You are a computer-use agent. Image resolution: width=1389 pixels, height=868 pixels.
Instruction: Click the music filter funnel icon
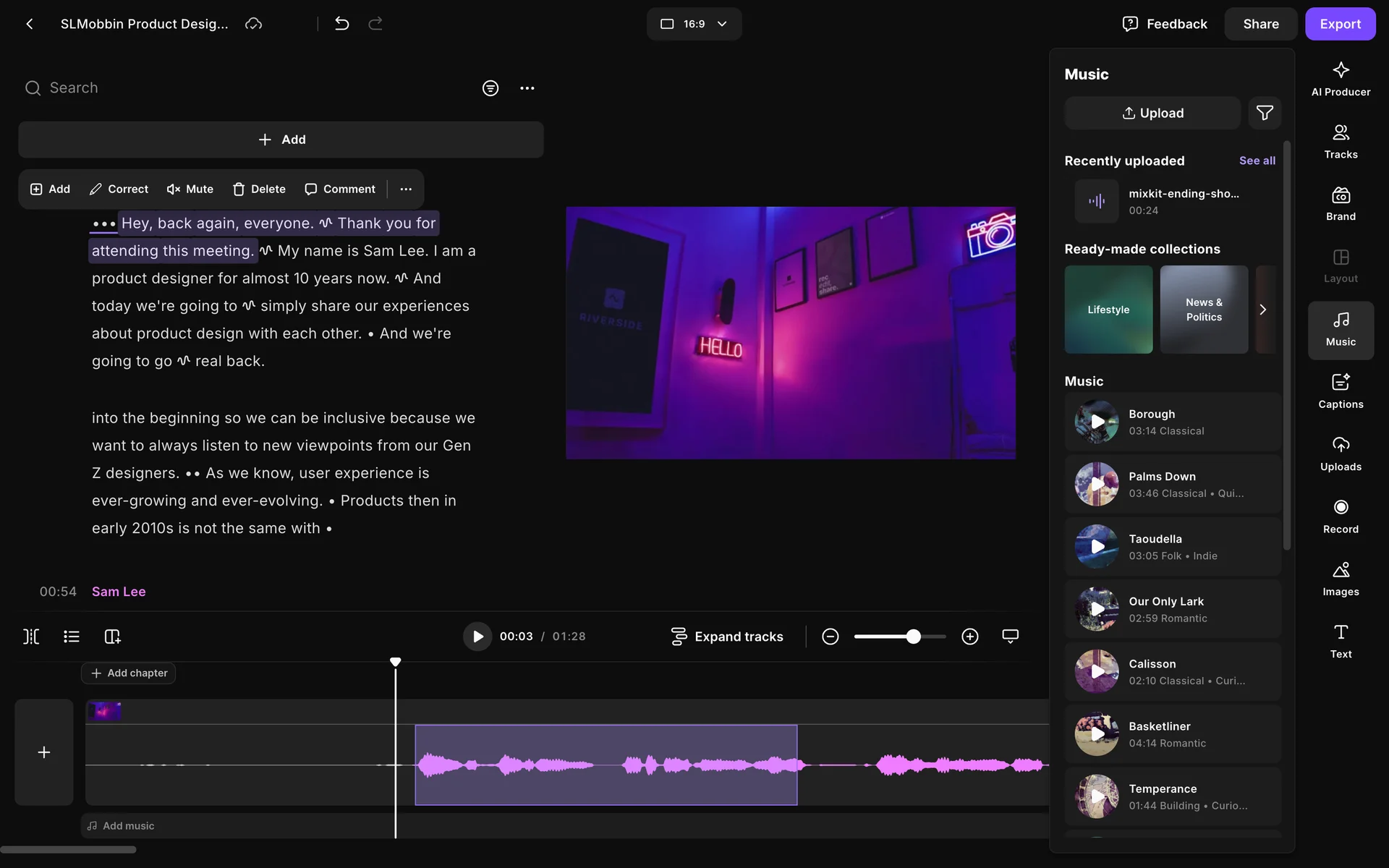1264,113
